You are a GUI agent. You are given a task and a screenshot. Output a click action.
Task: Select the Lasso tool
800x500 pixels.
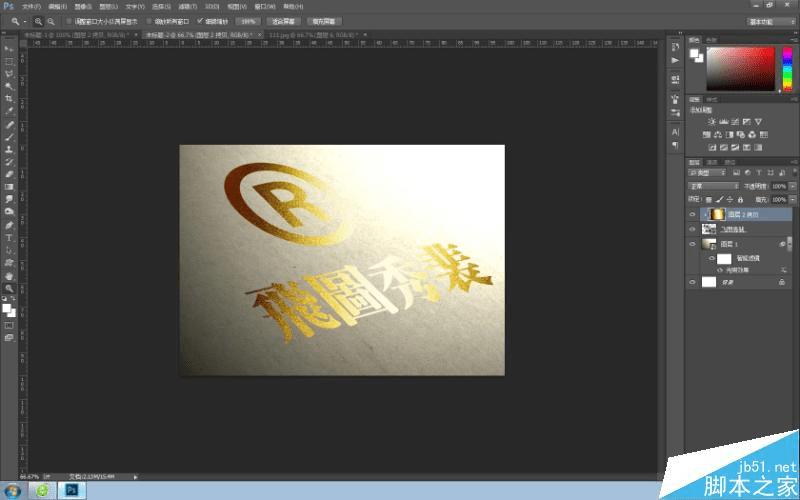point(9,74)
